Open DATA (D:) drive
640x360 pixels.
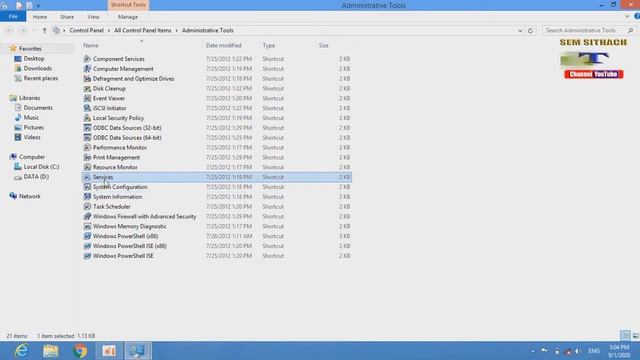36,176
